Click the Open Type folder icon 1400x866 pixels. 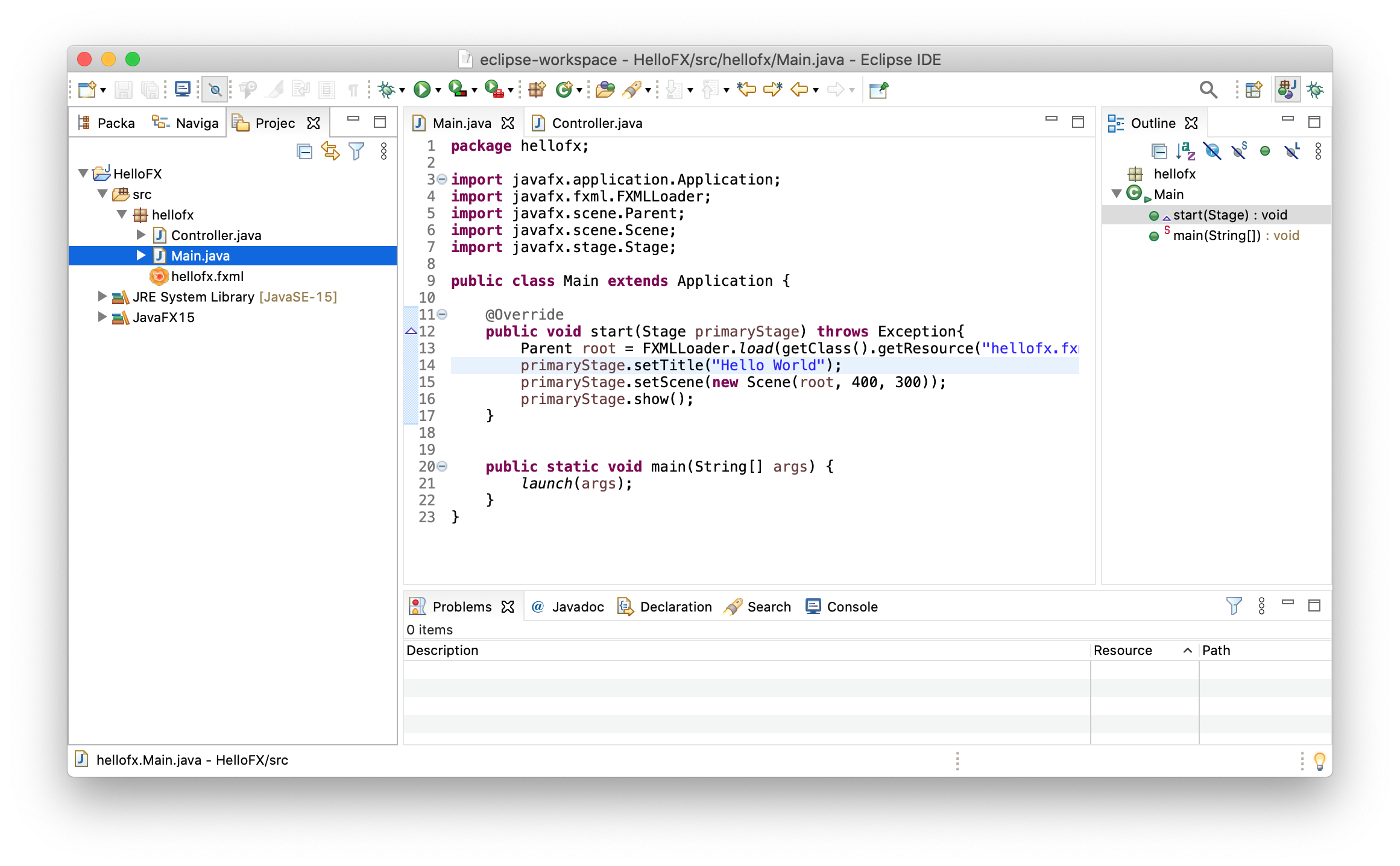click(x=604, y=90)
